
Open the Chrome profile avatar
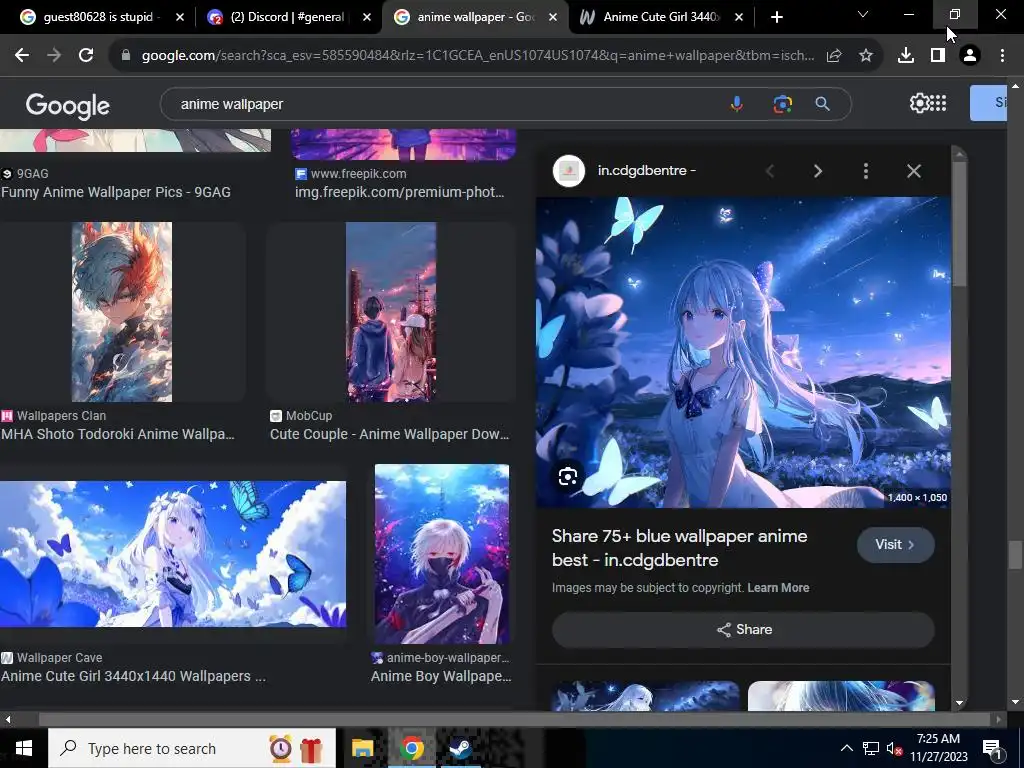(970, 56)
